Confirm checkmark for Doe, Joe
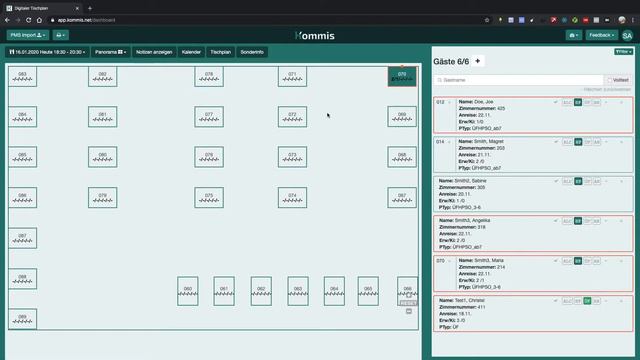The height and width of the screenshot is (360, 640). (556, 102)
